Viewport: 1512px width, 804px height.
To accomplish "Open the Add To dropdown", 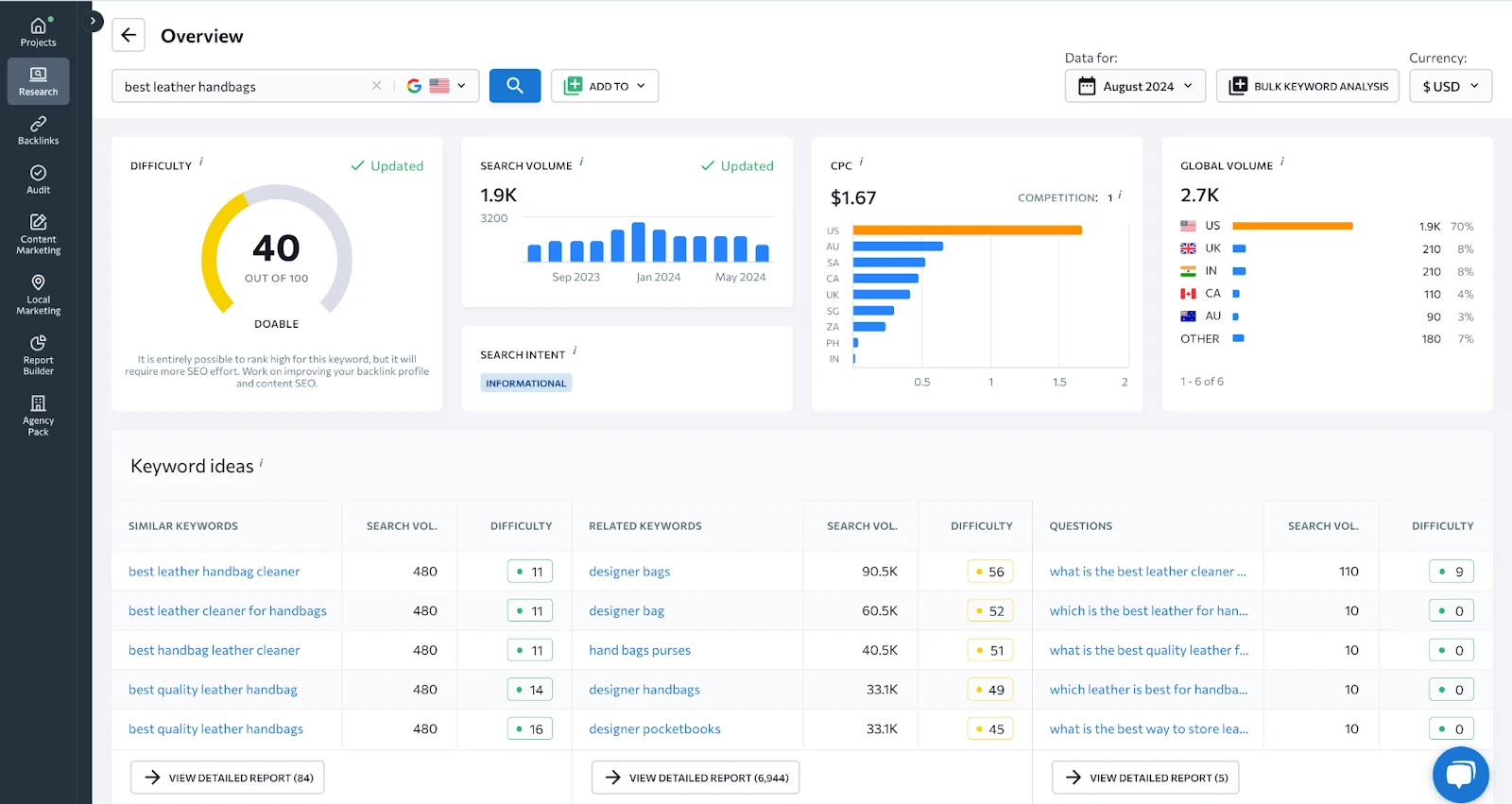I will (x=605, y=86).
